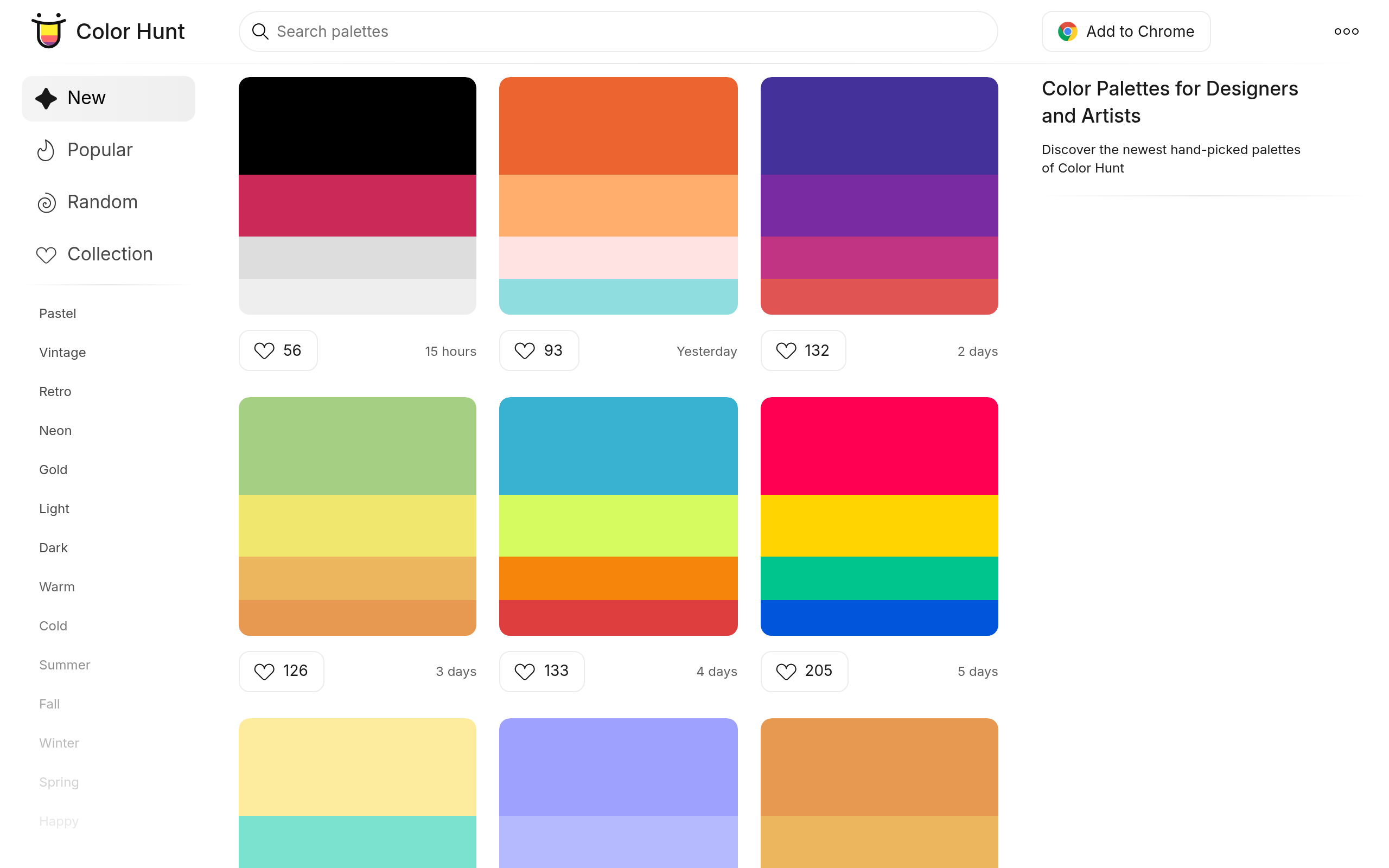Filter by Light tag
Screen dimensions: 1389x868
[x=54, y=509]
